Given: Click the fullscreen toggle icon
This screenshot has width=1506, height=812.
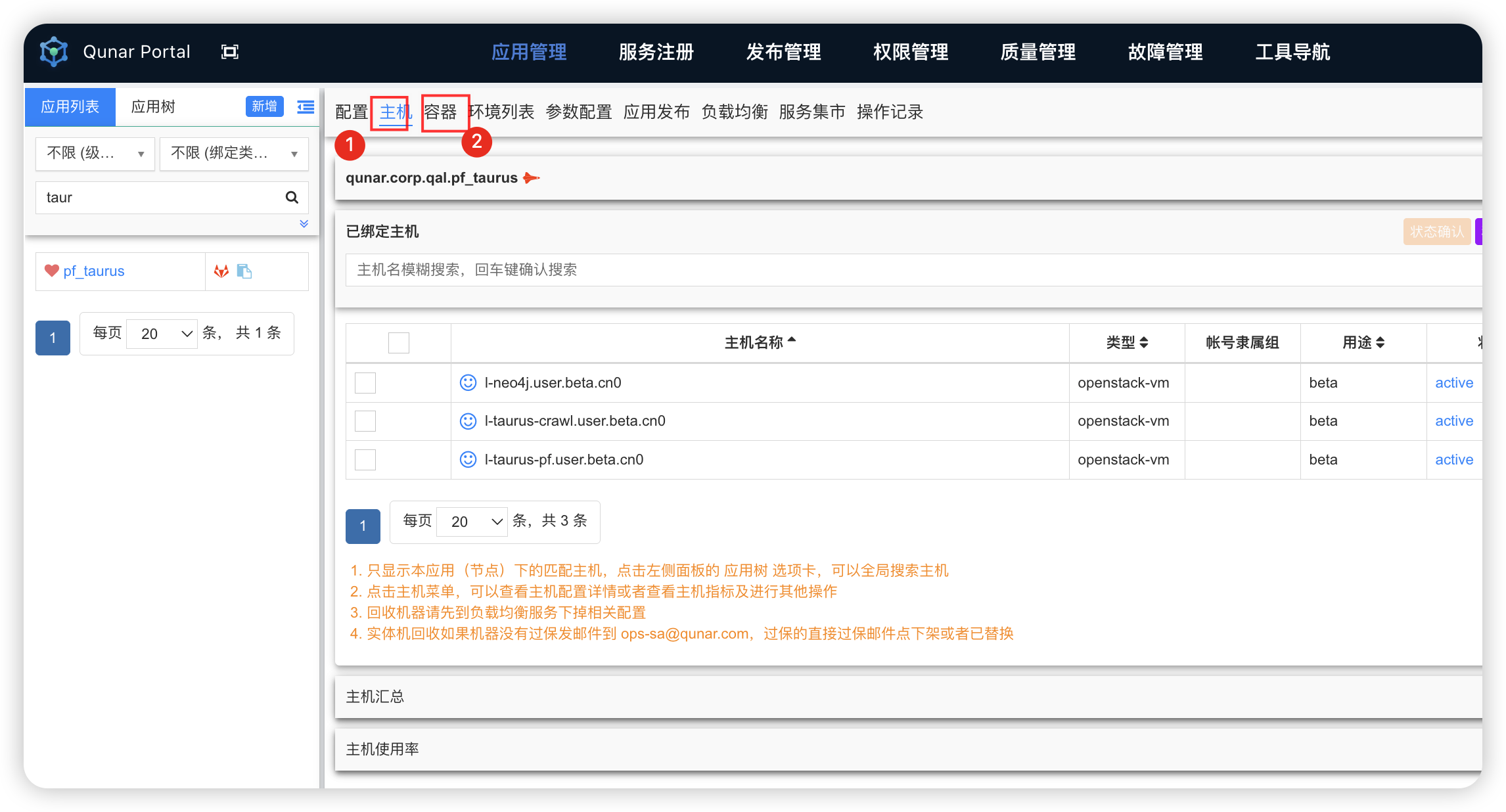Looking at the screenshot, I should click(229, 52).
